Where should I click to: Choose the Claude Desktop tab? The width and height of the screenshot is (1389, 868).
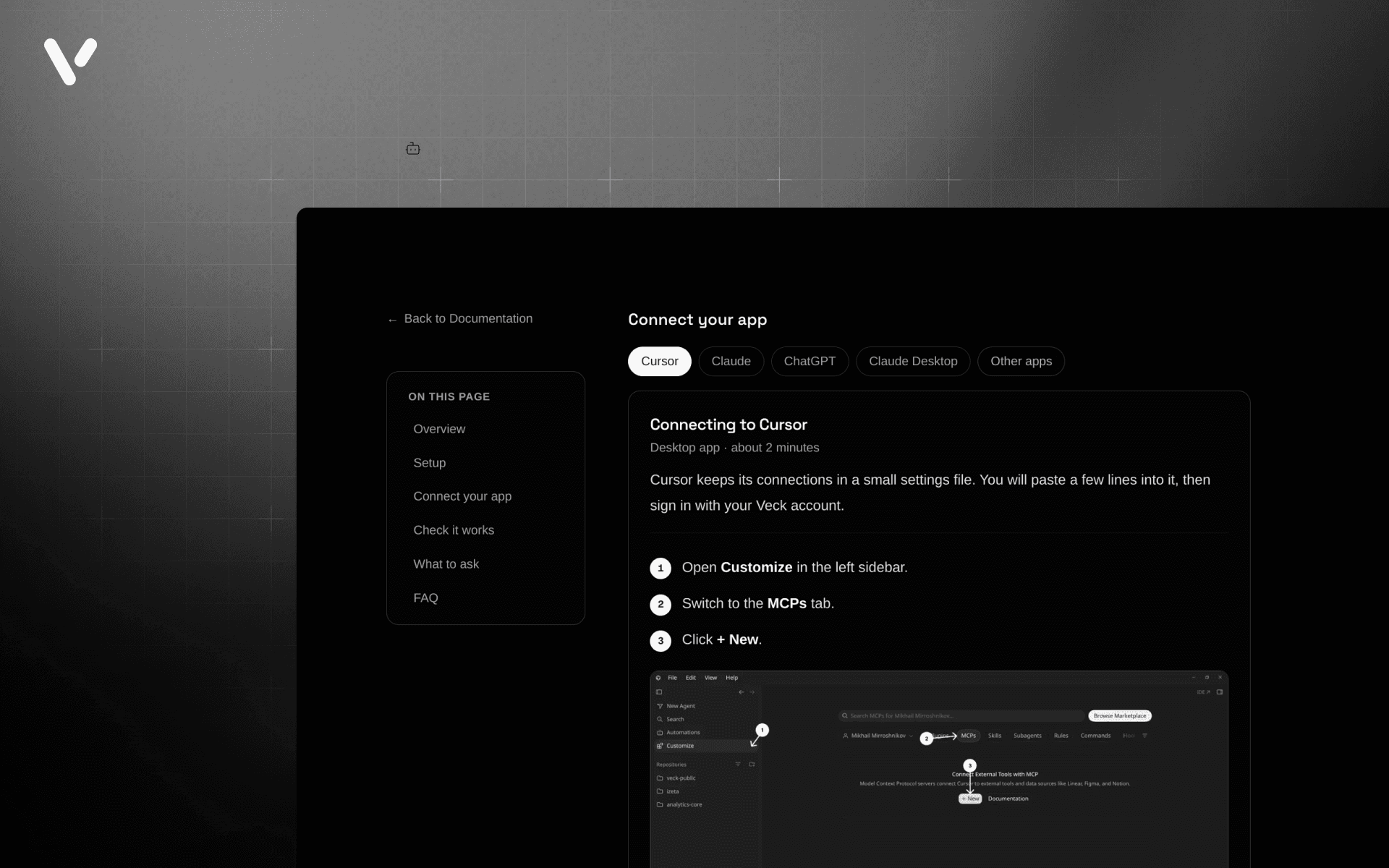[913, 361]
